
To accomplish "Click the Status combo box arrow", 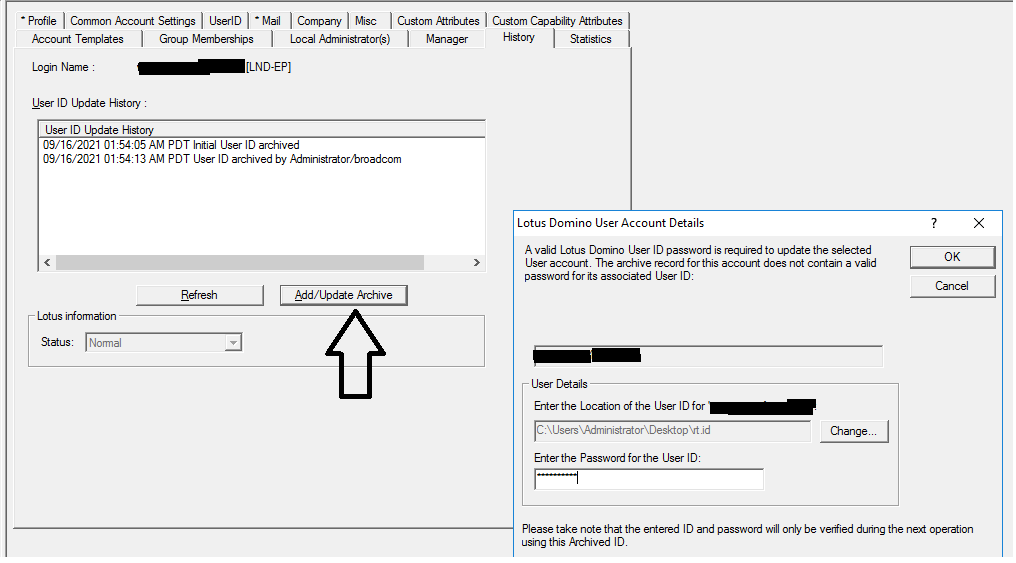I will tap(233, 343).
